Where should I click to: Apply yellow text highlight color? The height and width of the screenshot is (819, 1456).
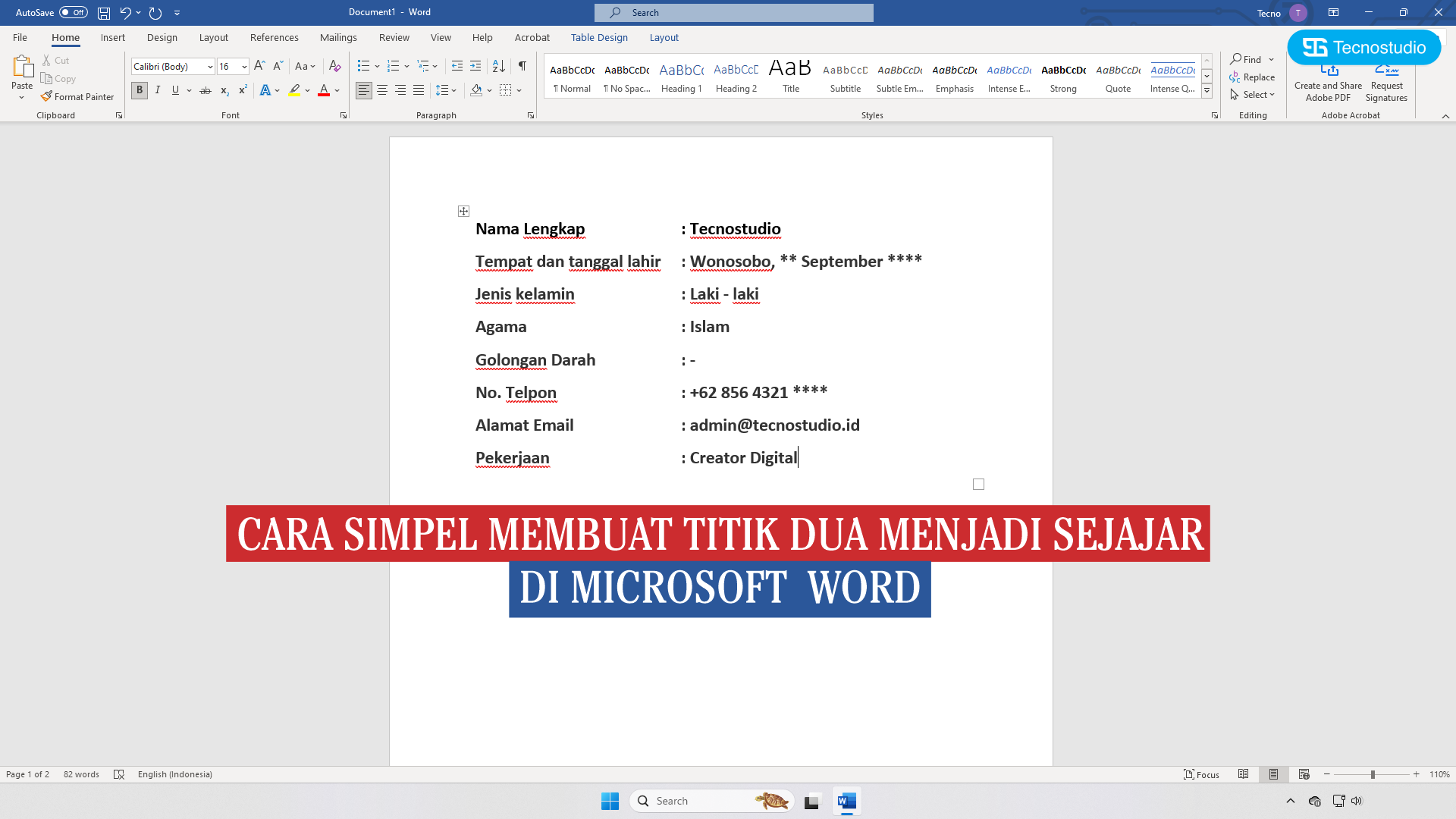[294, 90]
